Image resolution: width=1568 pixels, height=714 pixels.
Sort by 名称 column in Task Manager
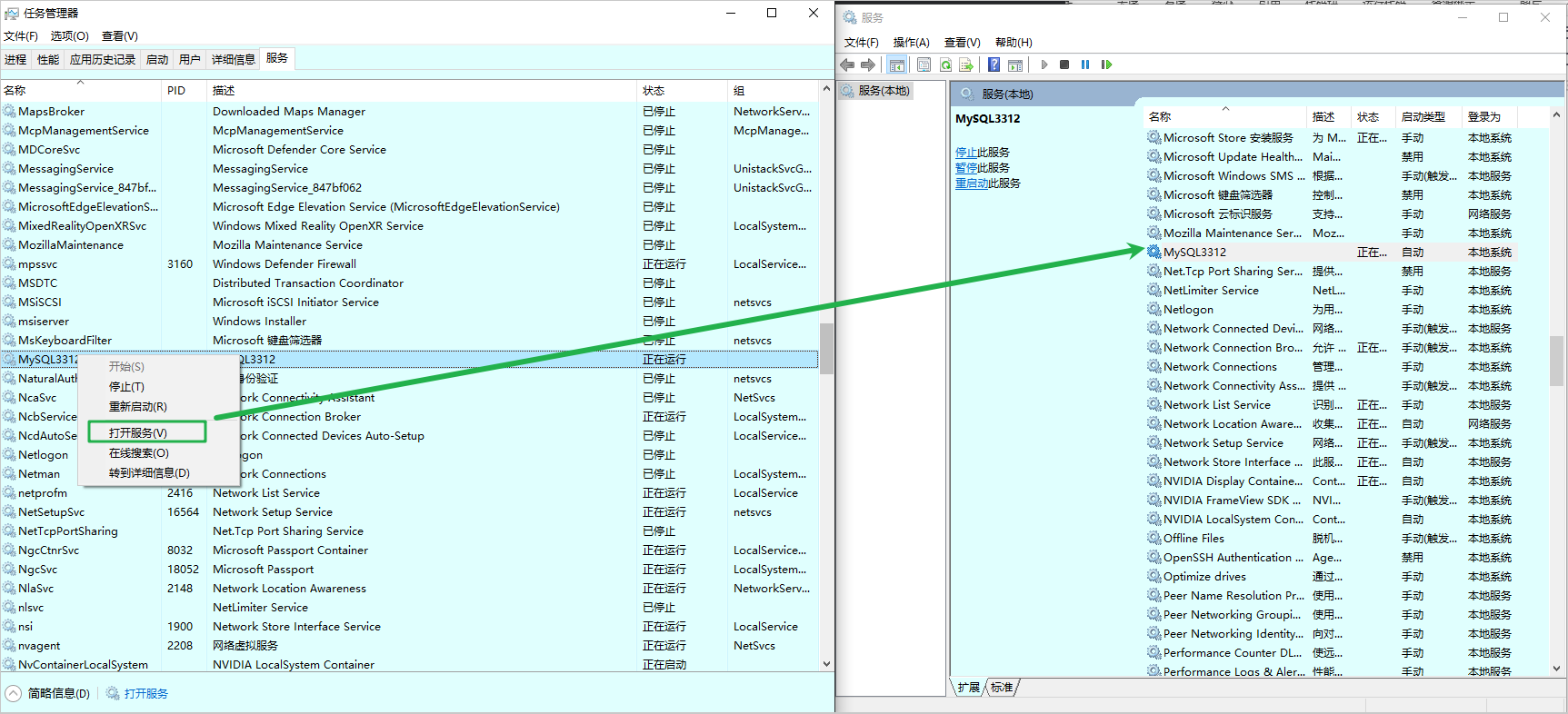coord(81,90)
